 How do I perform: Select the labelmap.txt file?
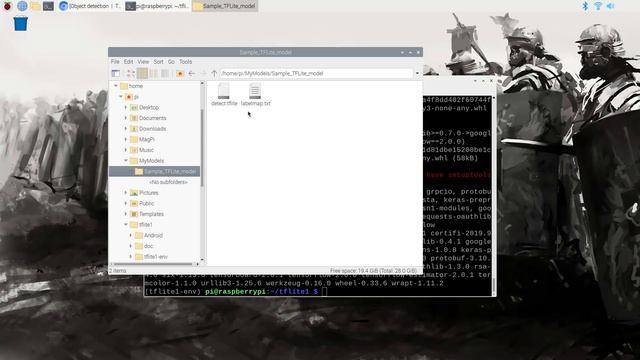pyautogui.click(x=256, y=94)
